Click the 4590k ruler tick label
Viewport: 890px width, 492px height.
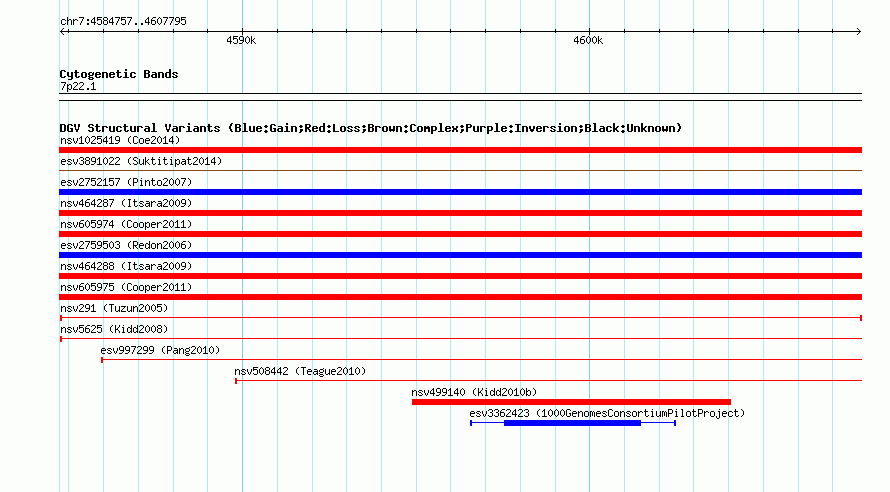click(x=241, y=40)
